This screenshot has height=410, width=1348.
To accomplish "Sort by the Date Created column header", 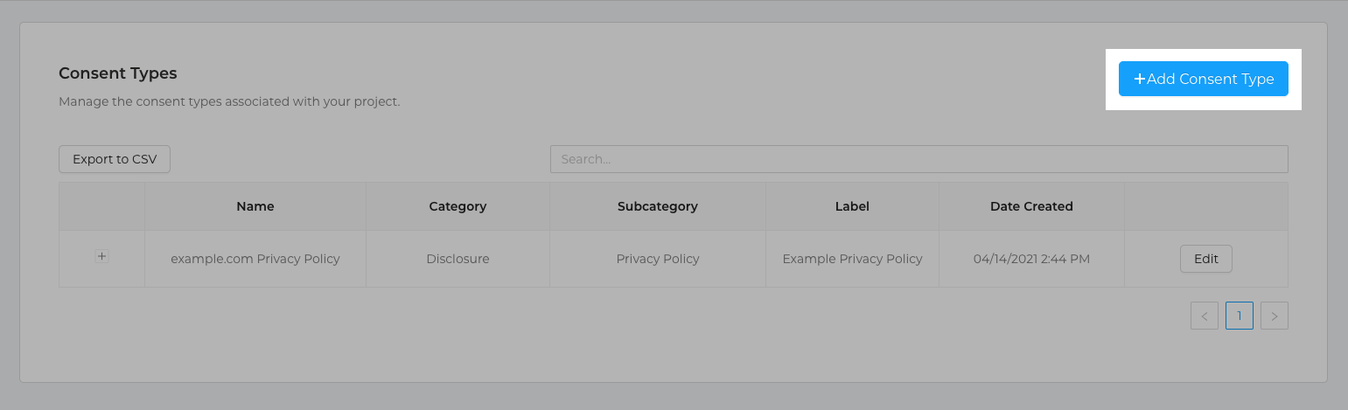I will point(1032,206).
